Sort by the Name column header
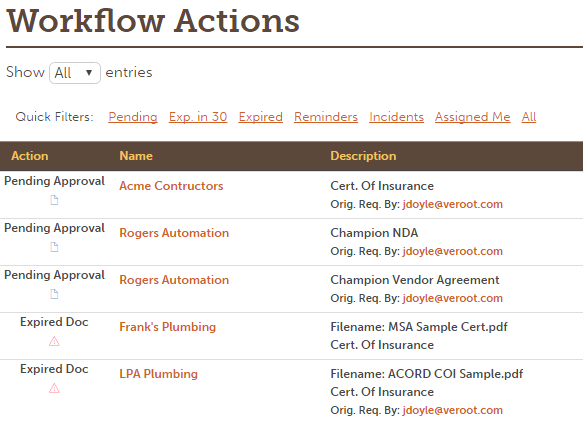 [136, 156]
